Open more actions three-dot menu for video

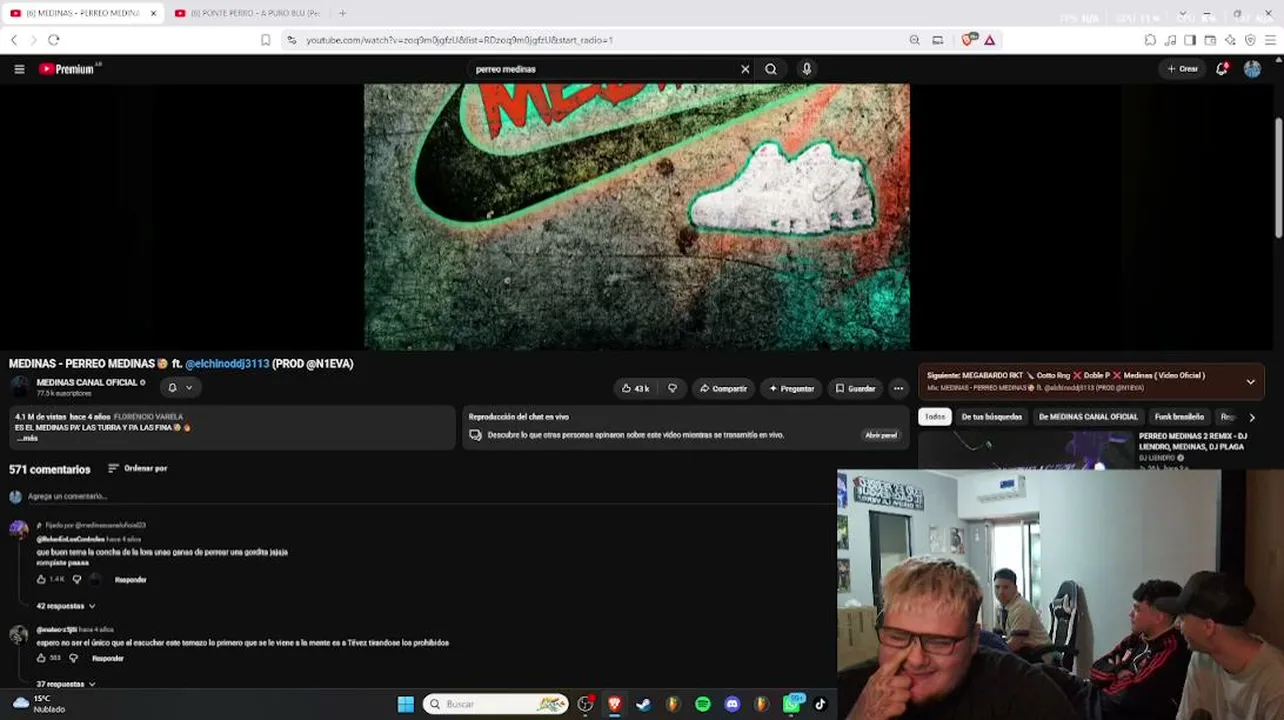coord(898,388)
